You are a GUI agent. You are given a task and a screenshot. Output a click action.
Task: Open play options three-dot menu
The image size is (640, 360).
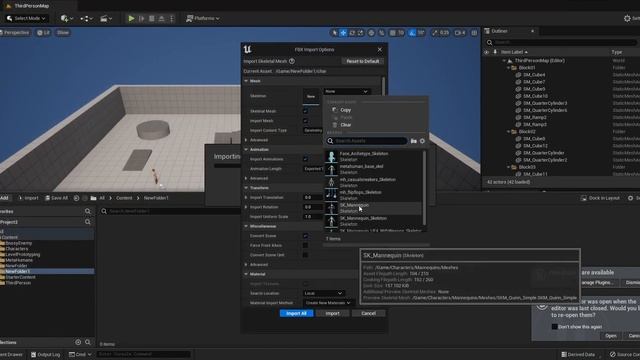(171, 18)
